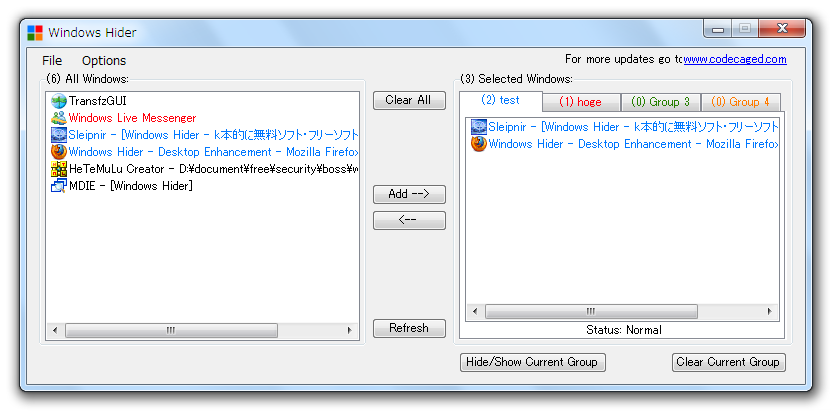This screenshot has width=835, height=413.
Task: Switch to the (0) Group 3 tab
Action: [661, 102]
